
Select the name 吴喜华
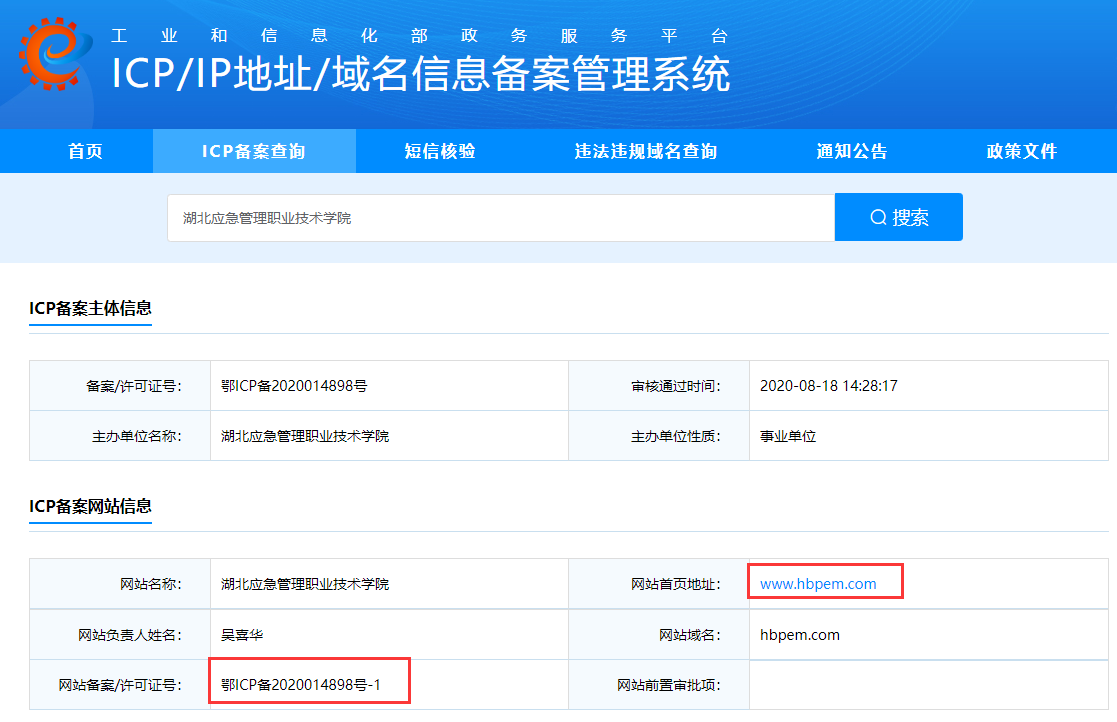coord(241,634)
